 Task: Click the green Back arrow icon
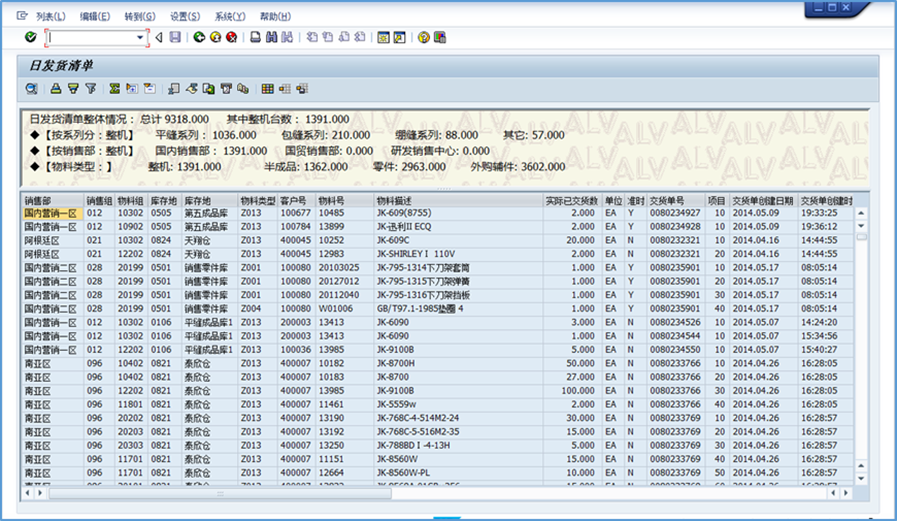pos(199,37)
